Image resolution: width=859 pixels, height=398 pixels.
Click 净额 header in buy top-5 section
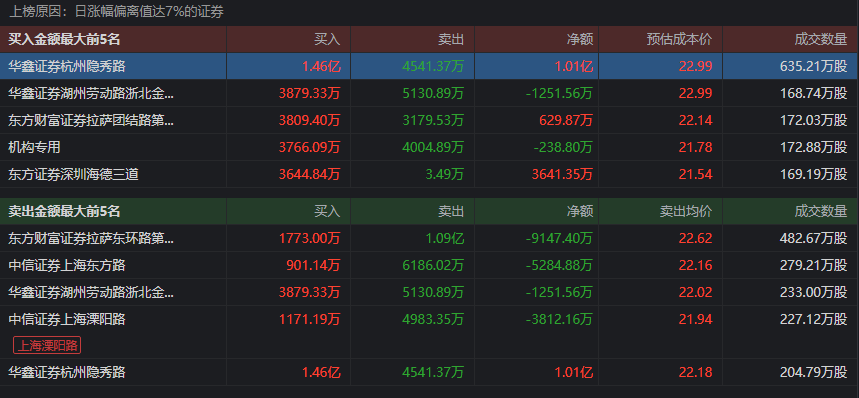[580, 39]
